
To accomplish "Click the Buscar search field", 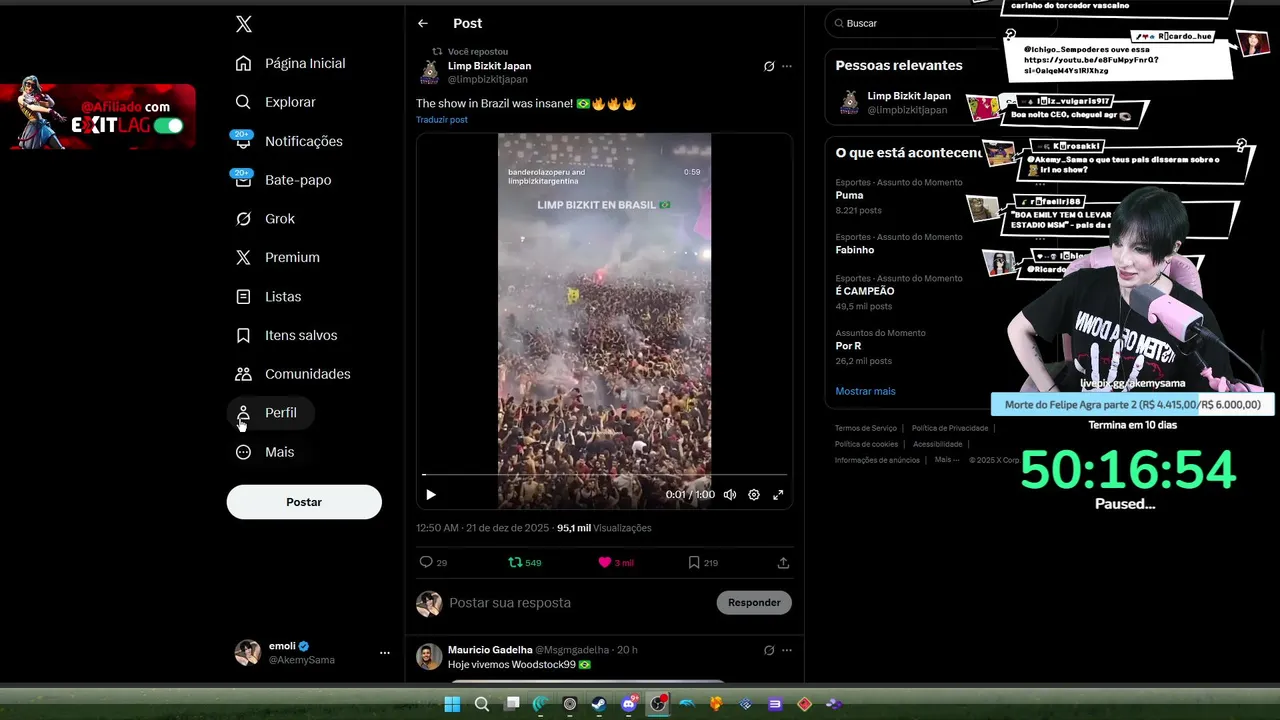I will coord(910,23).
